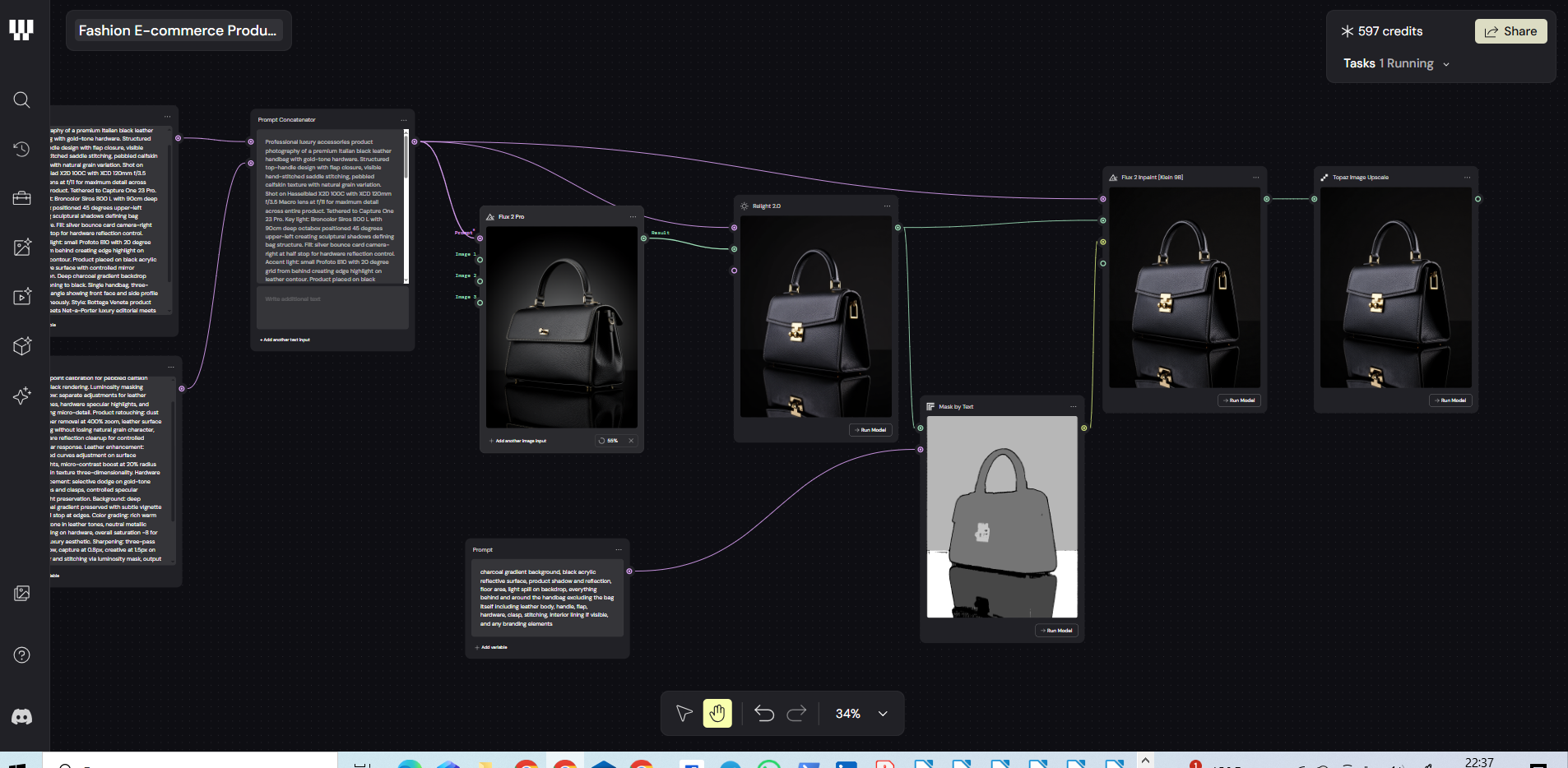Open the Flux 2 Inpaint node options menu
Viewport: 1568px width, 768px height.
[1255, 177]
